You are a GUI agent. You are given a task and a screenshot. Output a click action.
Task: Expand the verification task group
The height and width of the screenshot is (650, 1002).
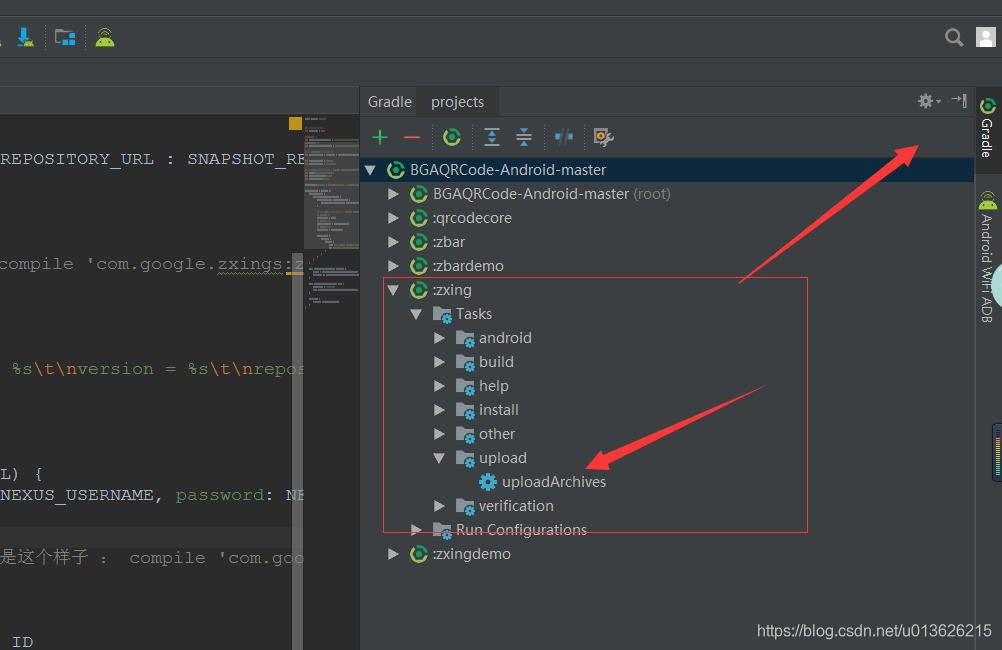[440, 506]
